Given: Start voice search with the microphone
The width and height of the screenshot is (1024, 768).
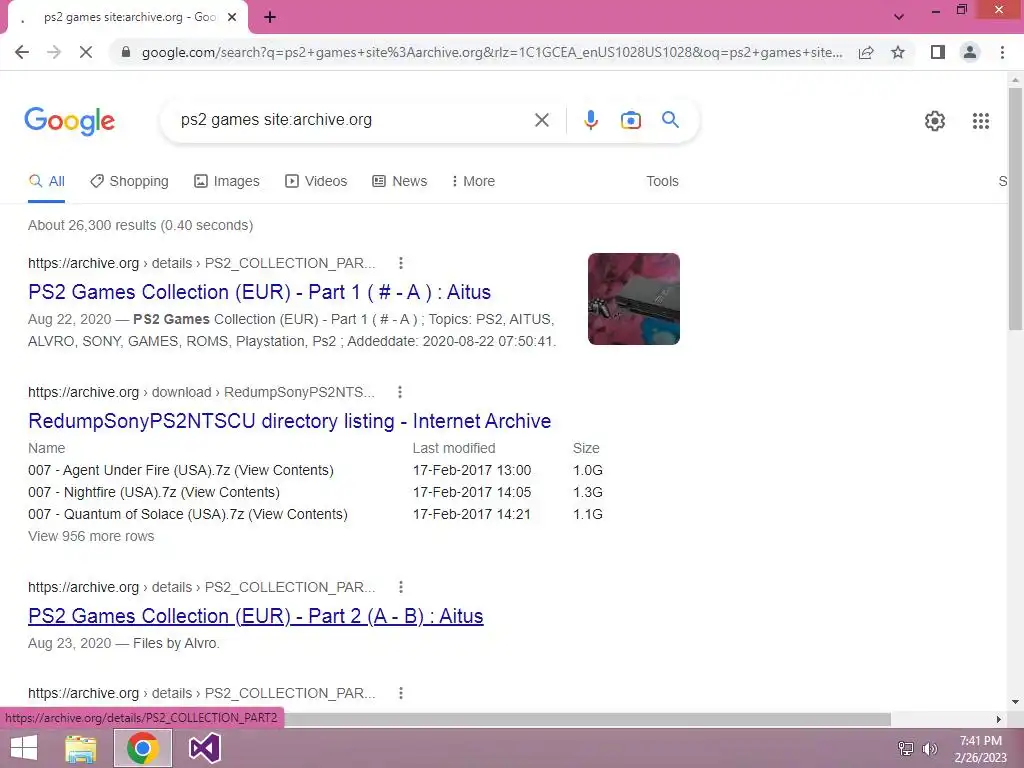Looking at the screenshot, I should point(590,120).
